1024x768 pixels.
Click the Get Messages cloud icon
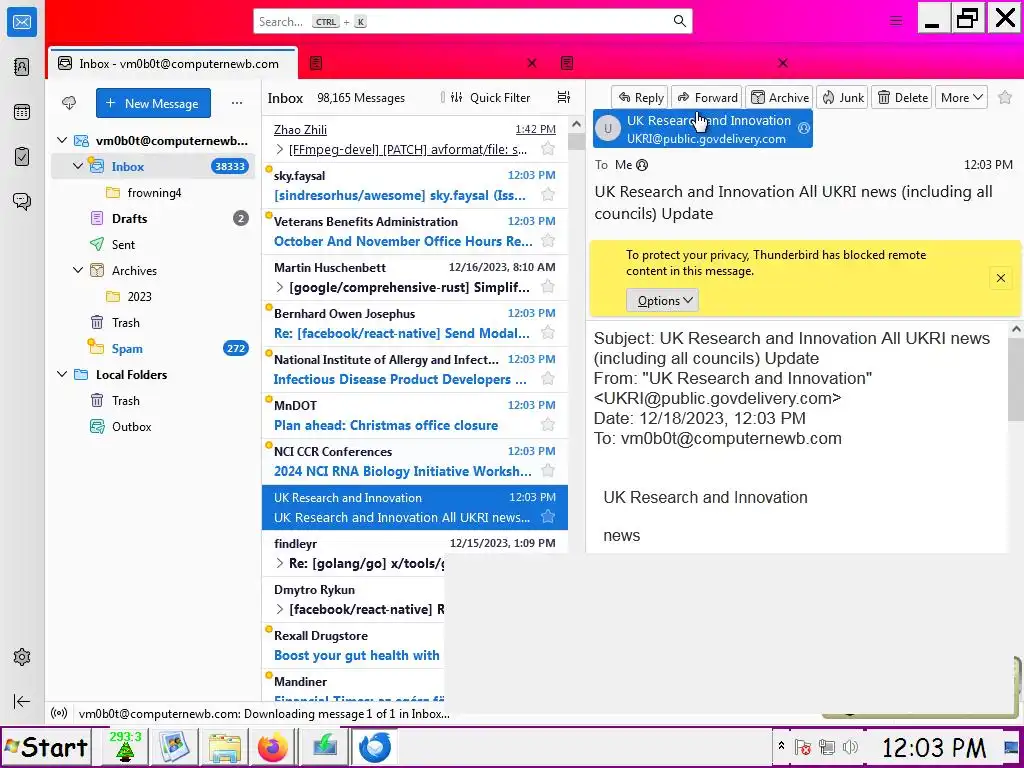point(69,103)
